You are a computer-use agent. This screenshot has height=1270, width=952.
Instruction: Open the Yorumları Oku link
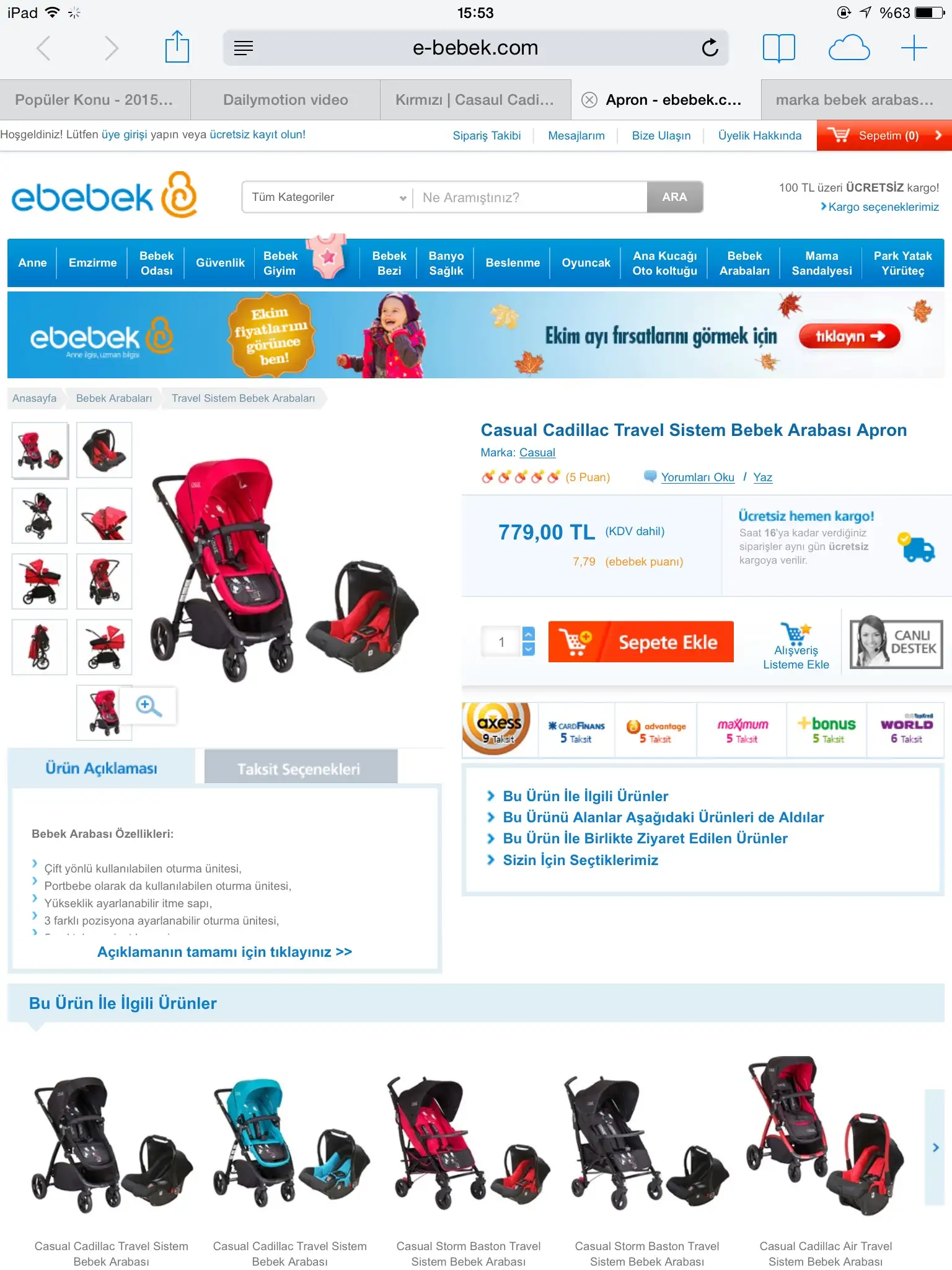pyautogui.click(x=697, y=477)
